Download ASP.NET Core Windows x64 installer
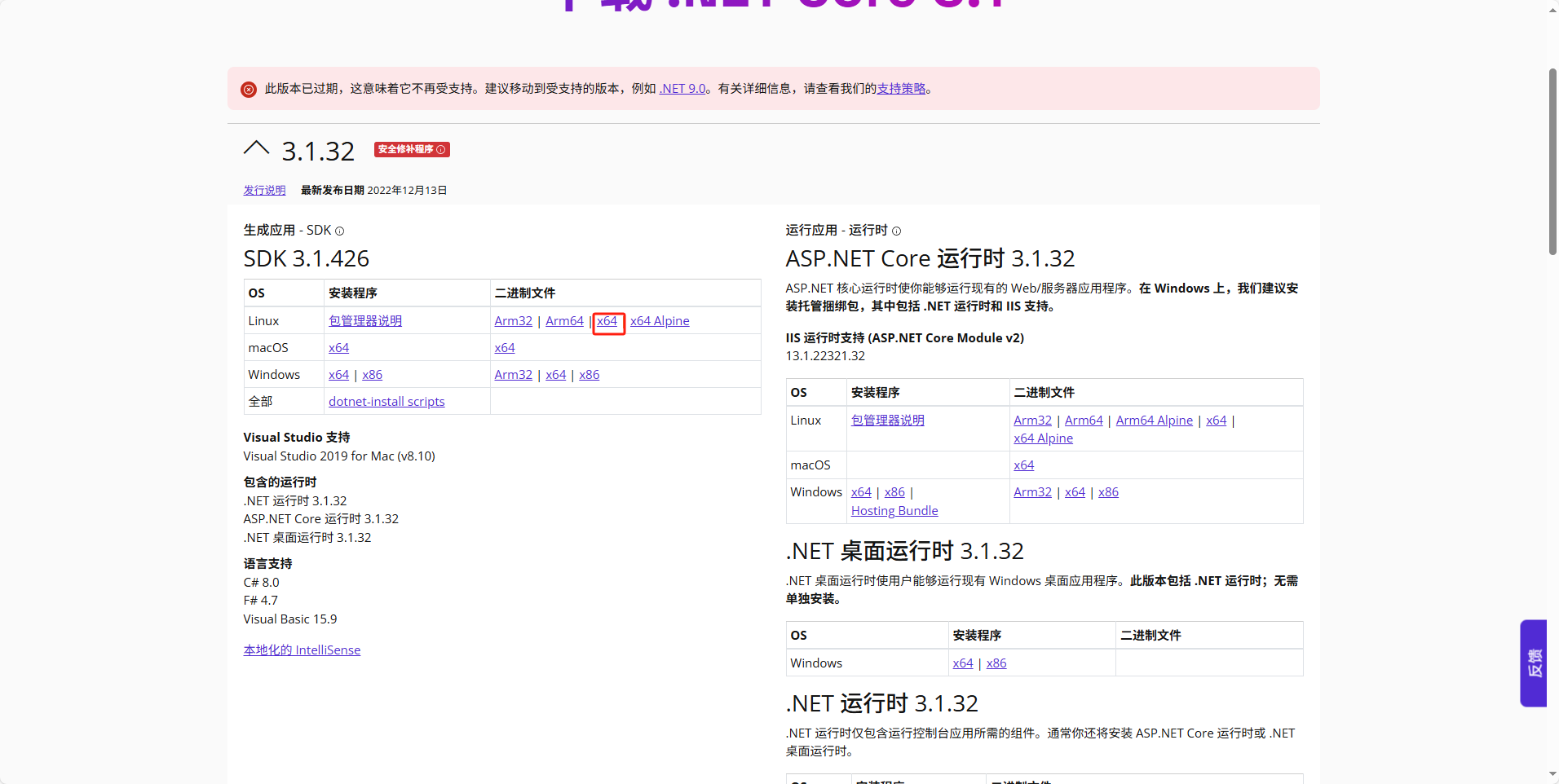 (x=861, y=492)
